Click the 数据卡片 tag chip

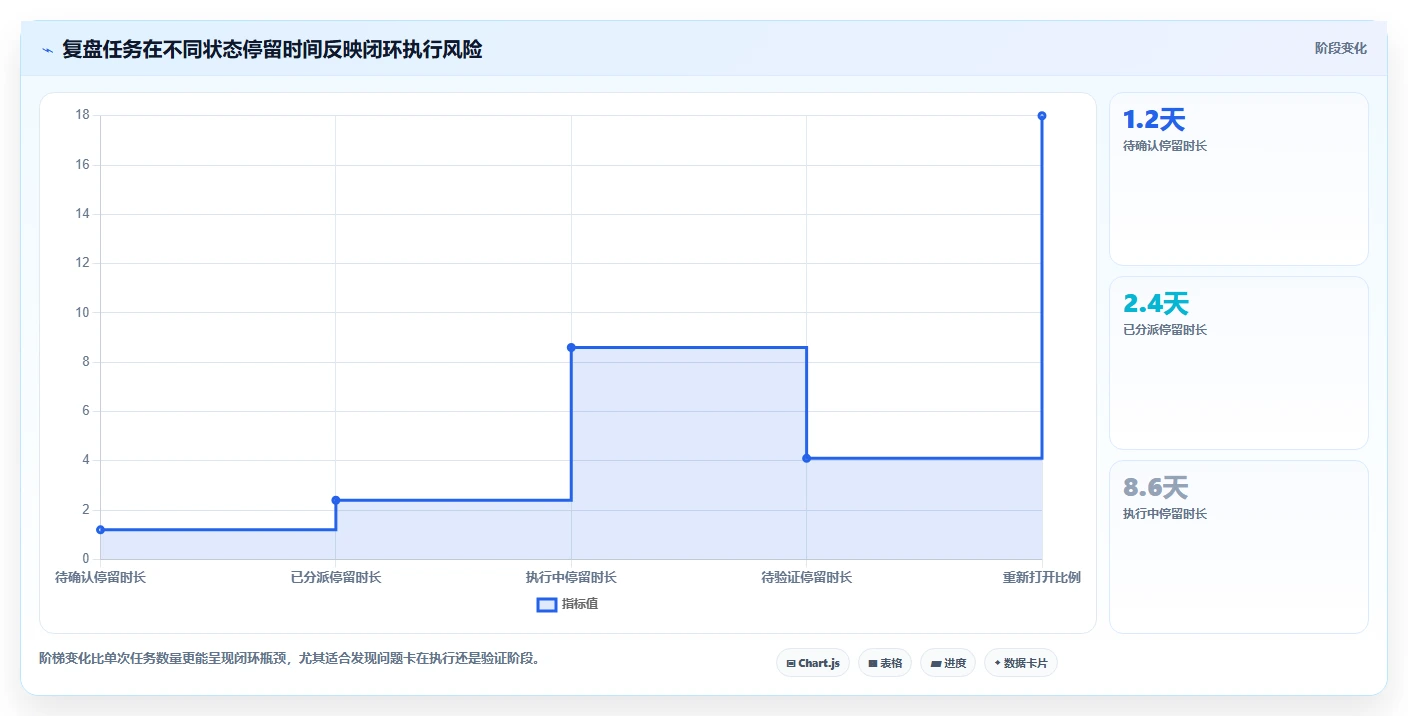[1021, 663]
